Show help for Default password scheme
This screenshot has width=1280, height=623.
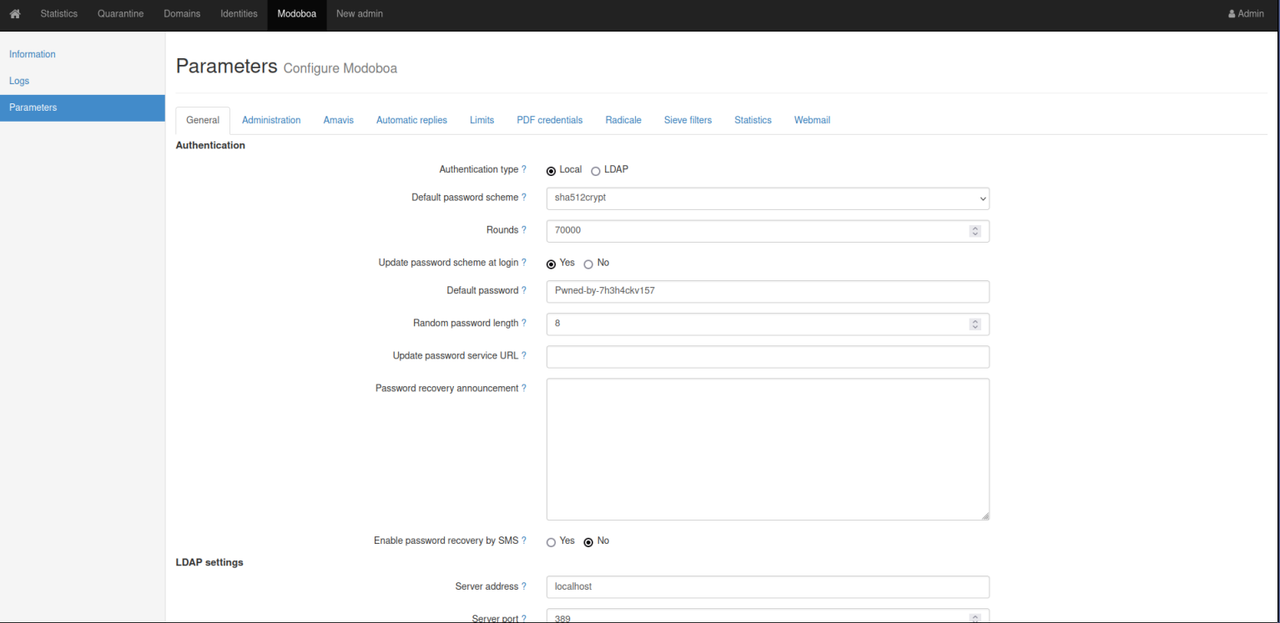click(x=524, y=198)
